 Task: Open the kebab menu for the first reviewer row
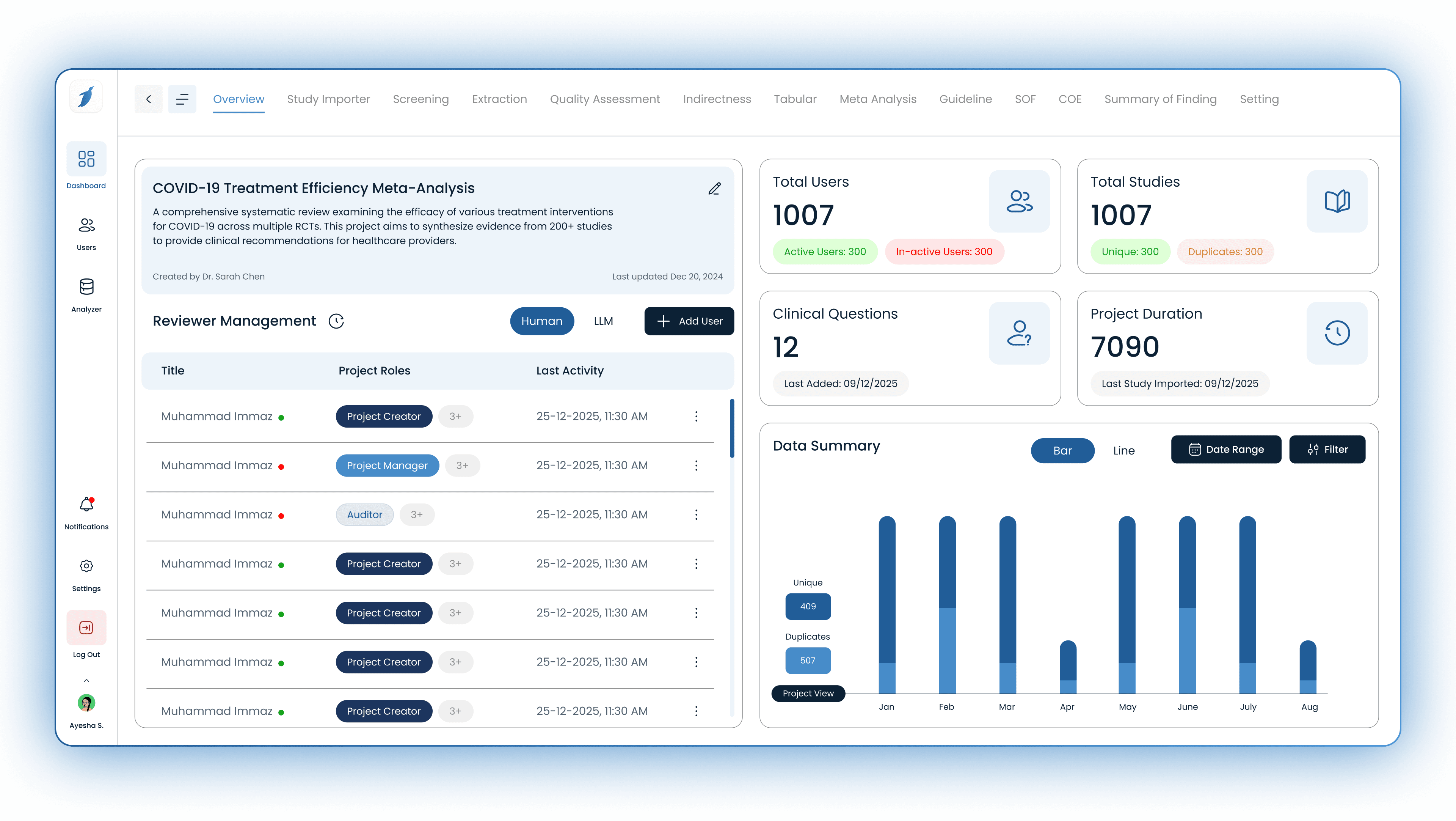coord(697,416)
